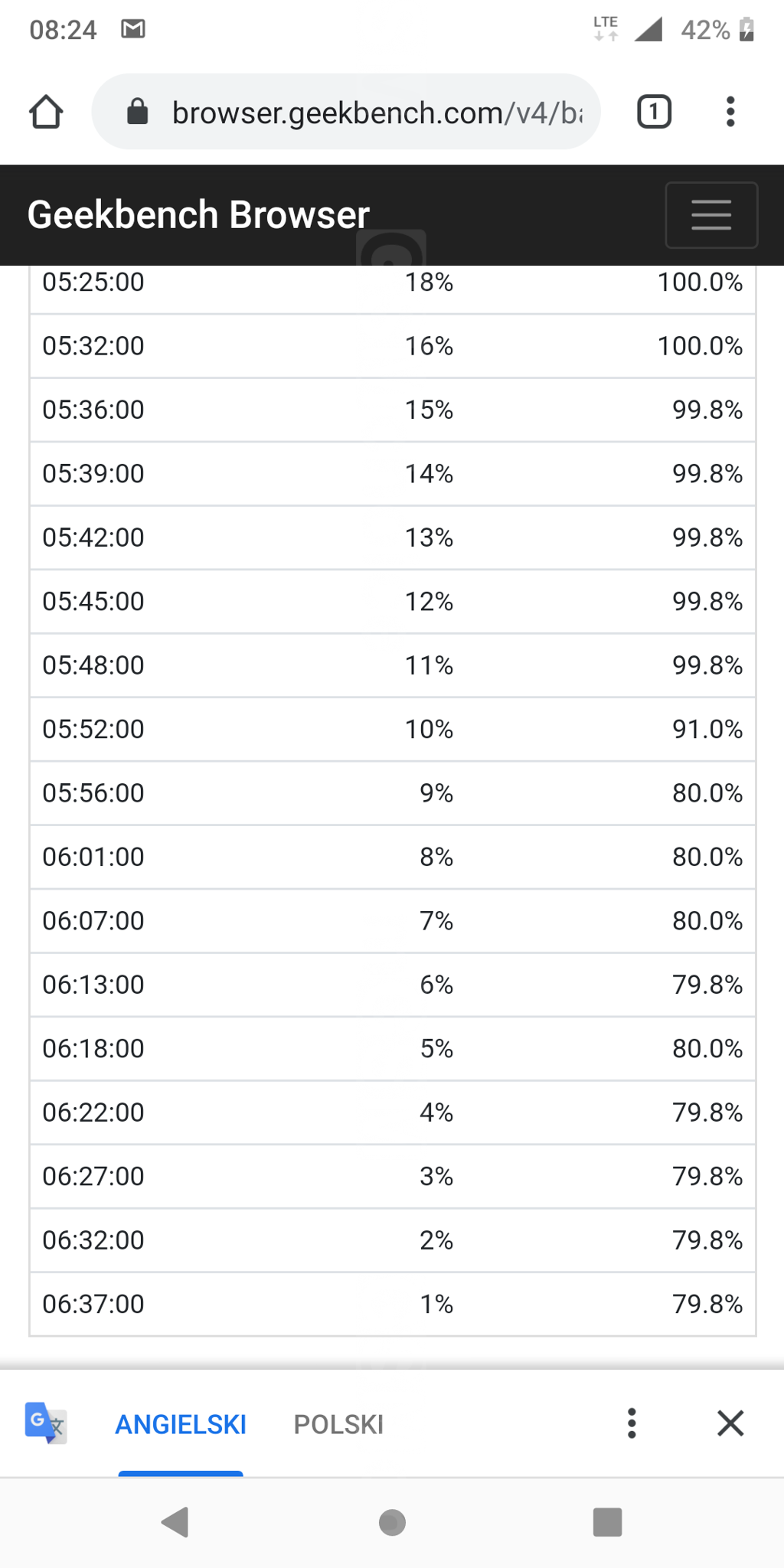Open translate bar more options menu
This screenshot has height=1568, width=784.
(x=632, y=1423)
